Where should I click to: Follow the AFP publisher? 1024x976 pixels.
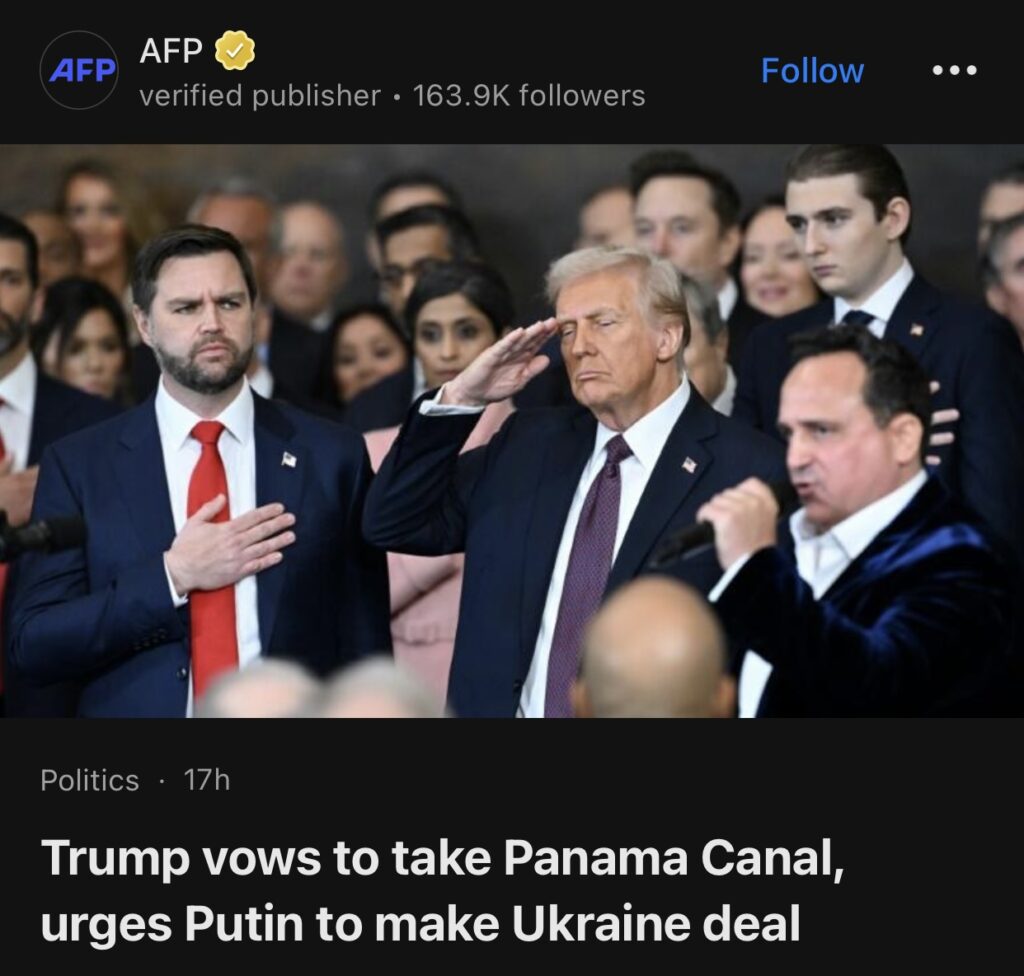pyautogui.click(x=812, y=71)
